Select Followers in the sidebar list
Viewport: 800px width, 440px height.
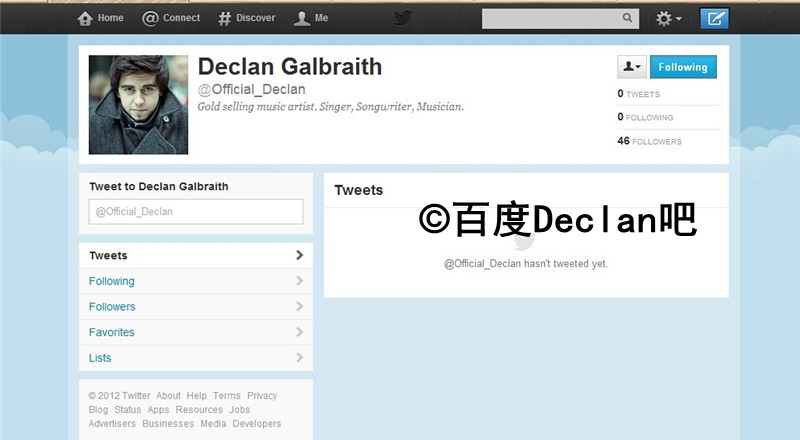[196, 307]
